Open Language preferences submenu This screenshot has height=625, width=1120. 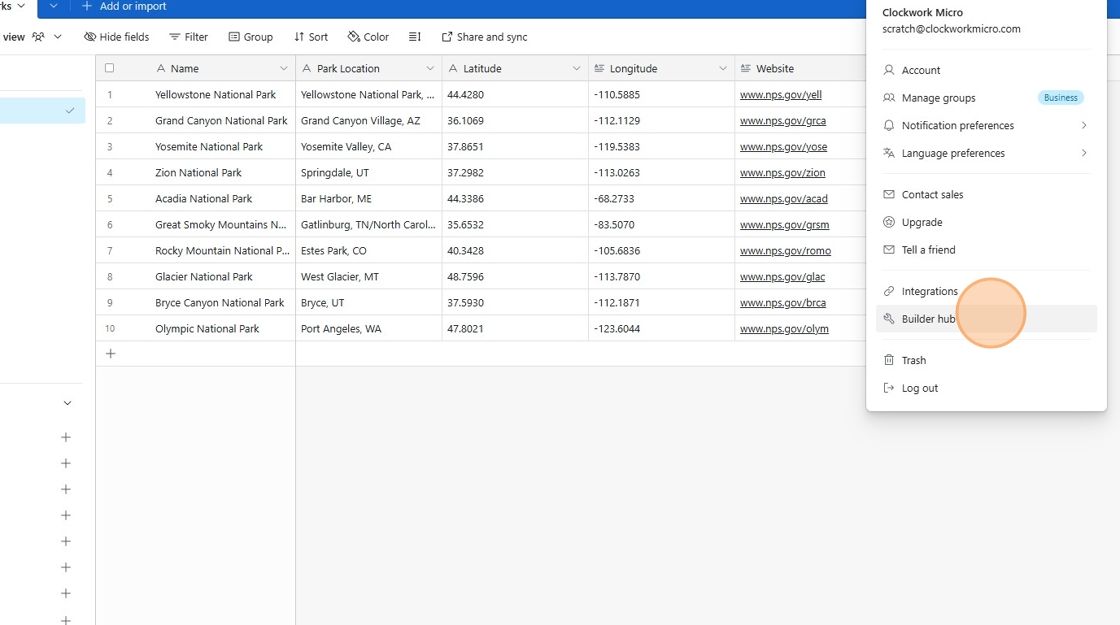click(986, 153)
